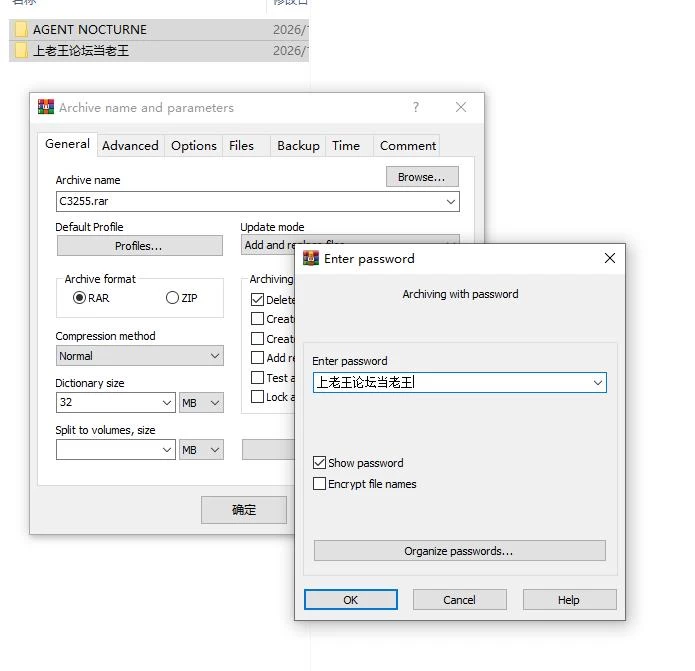Click the 上老王论坛当老王 folder icon
The image size is (695, 671).
pyautogui.click(x=20, y=51)
